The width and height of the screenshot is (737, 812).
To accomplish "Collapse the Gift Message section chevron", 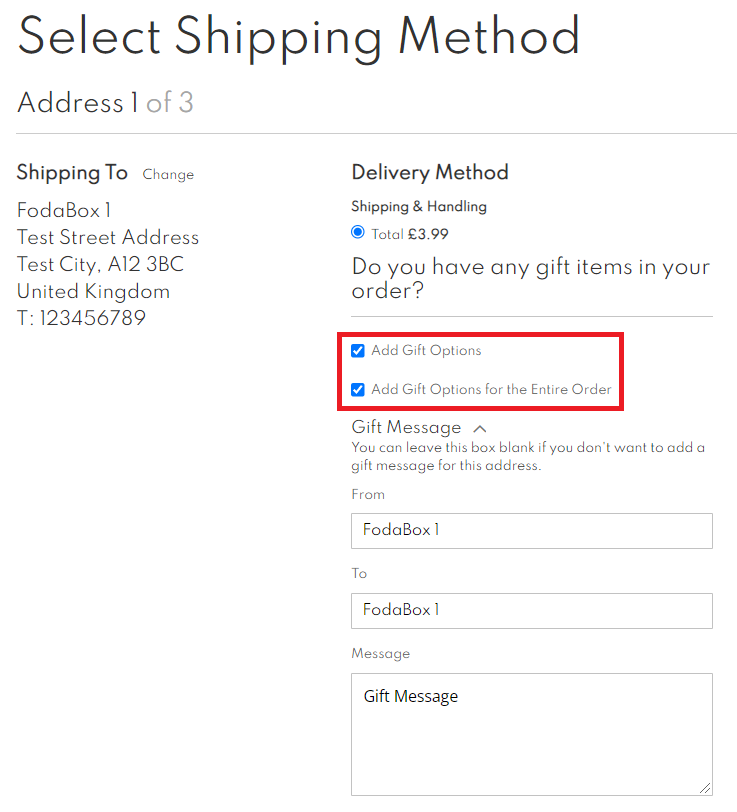I will [x=480, y=427].
